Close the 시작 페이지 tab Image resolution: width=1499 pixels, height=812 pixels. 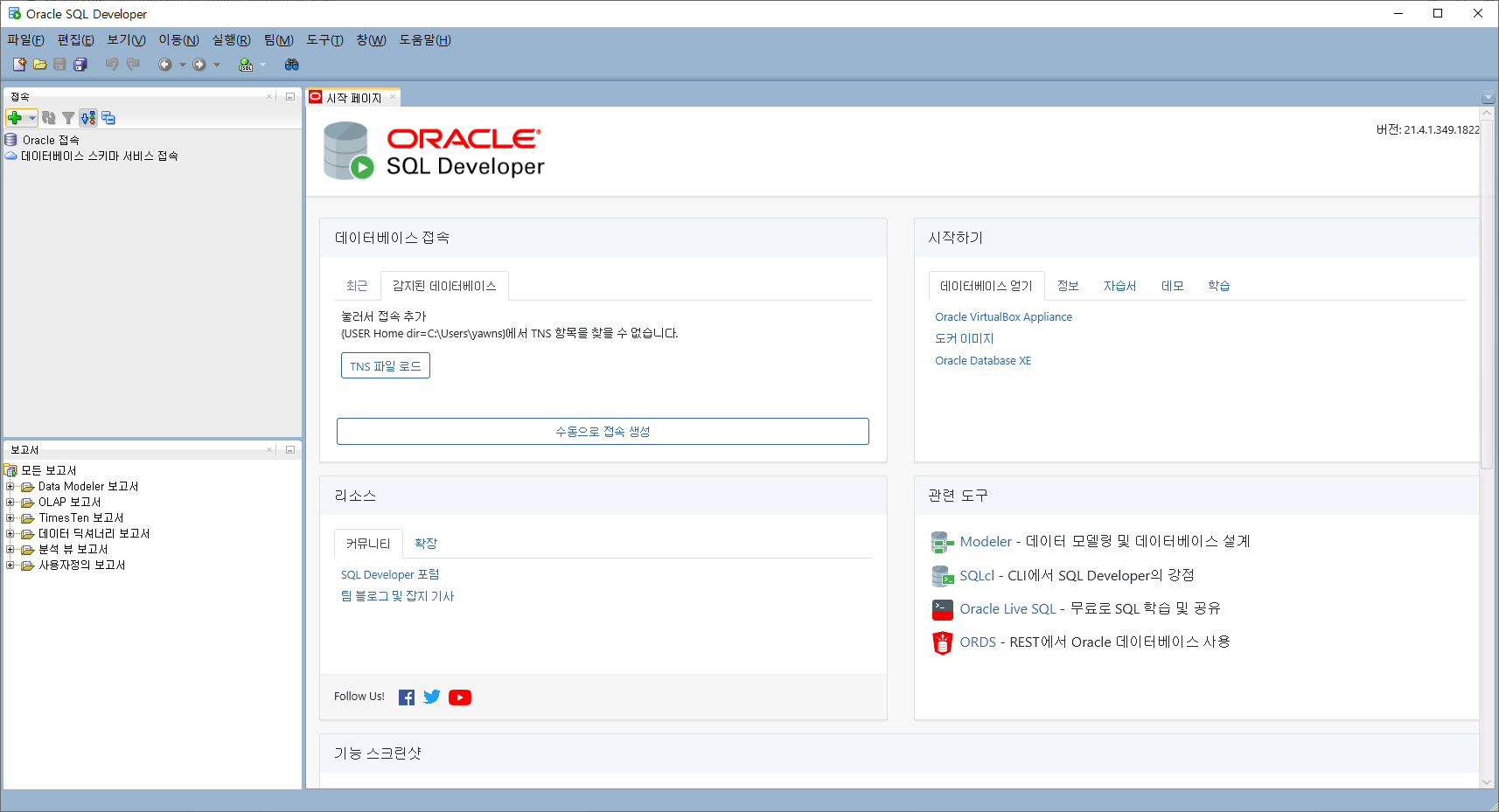coord(393,97)
